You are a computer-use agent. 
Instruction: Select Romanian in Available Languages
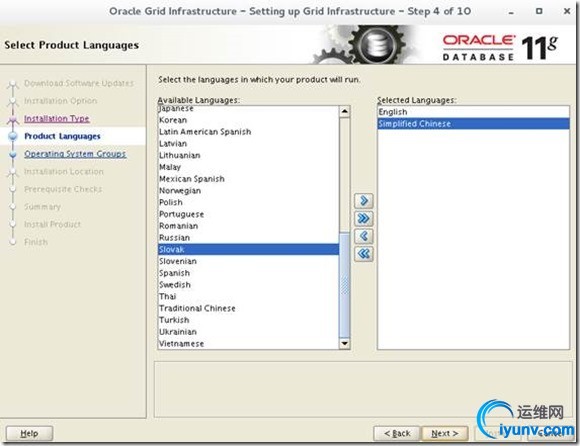[248, 226]
